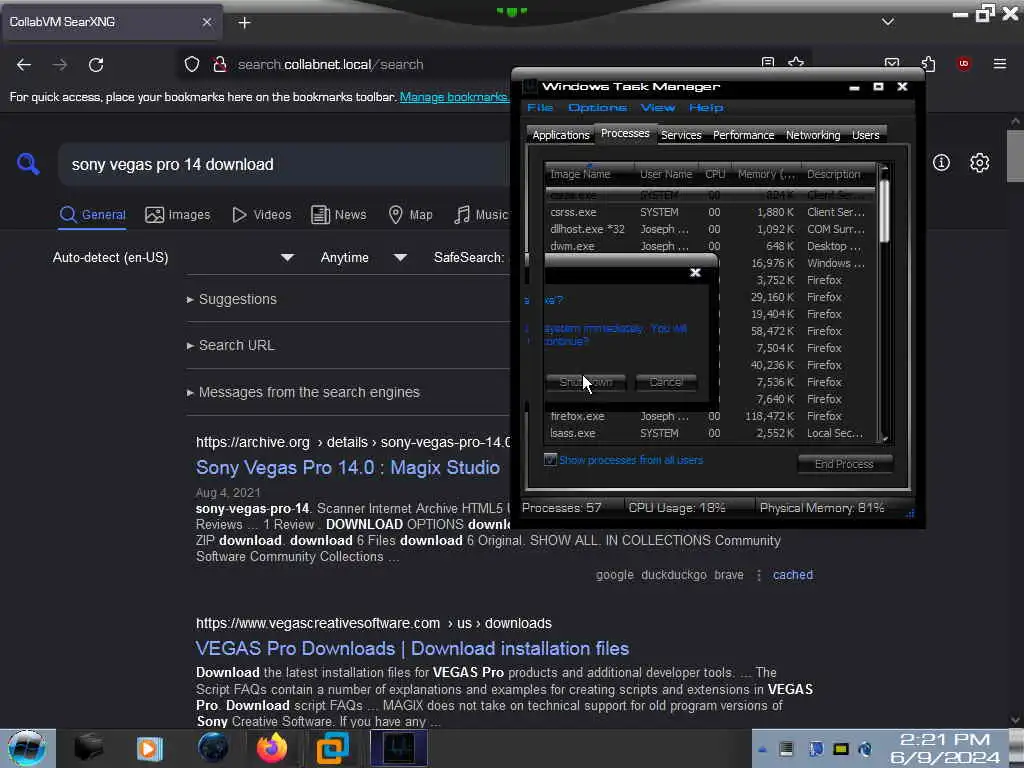Image resolution: width=1024 pixels, height=768 pixels.
Task: Open the Firefox hamburger menu
Action: [x=999, y=63]
